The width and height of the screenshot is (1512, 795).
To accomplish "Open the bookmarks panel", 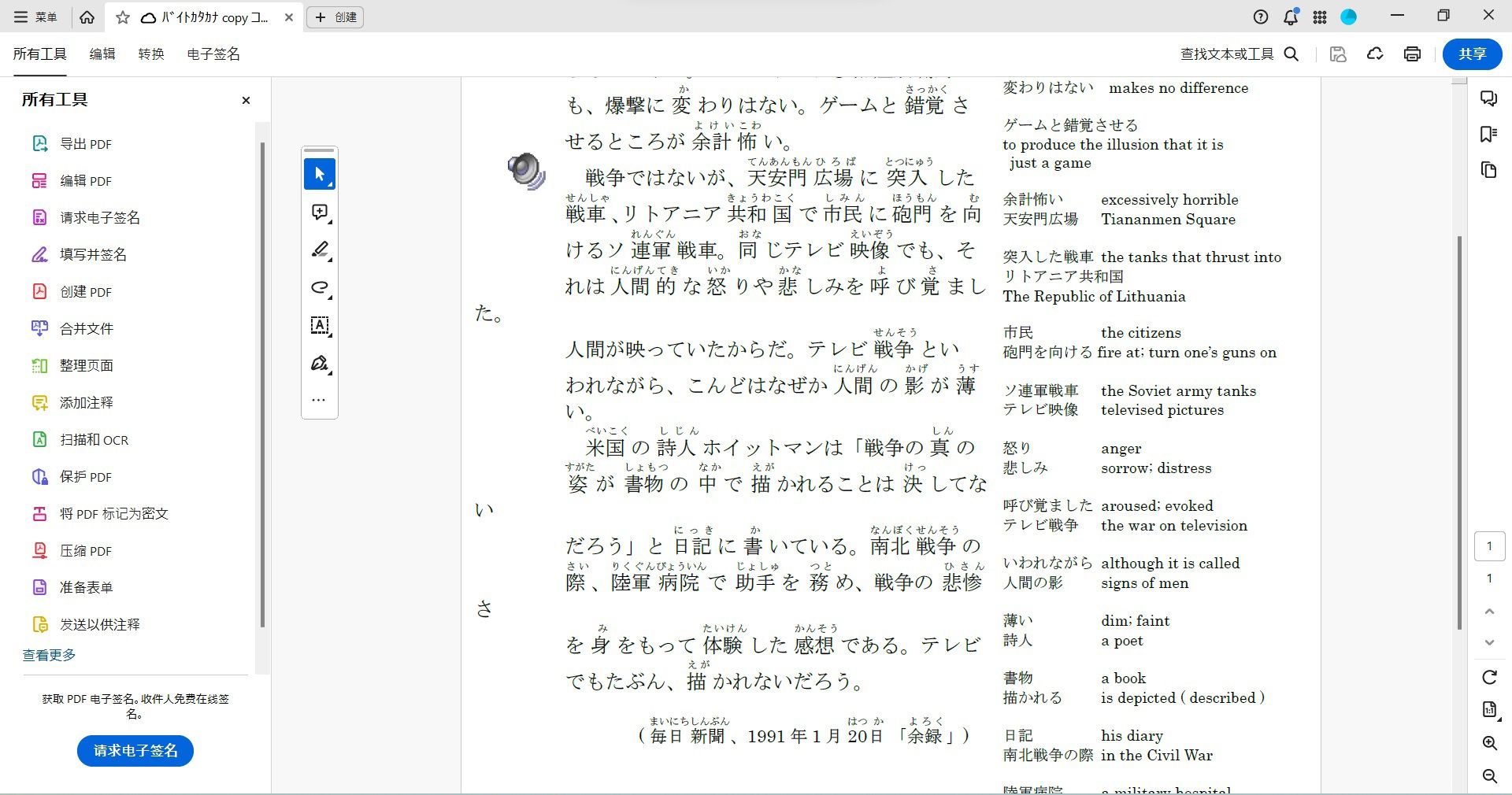I will coord(1488,134).
